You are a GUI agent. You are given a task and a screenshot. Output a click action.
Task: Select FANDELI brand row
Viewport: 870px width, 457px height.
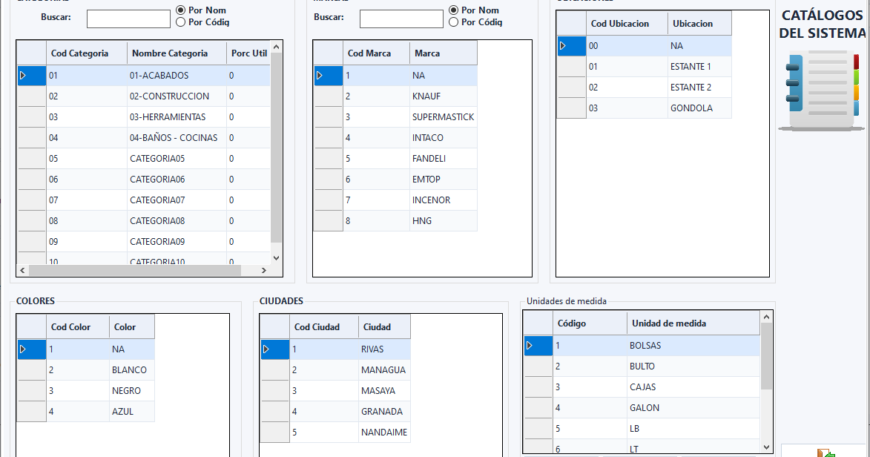[396, 159]
